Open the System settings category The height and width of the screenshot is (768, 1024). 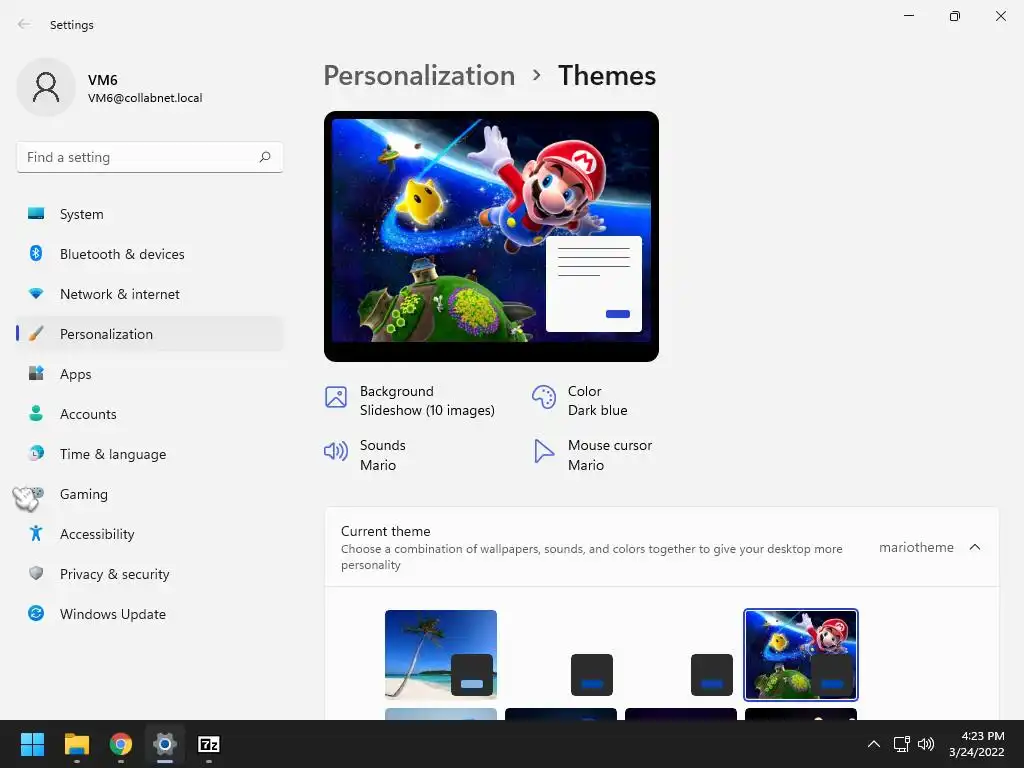pos(150,214)
